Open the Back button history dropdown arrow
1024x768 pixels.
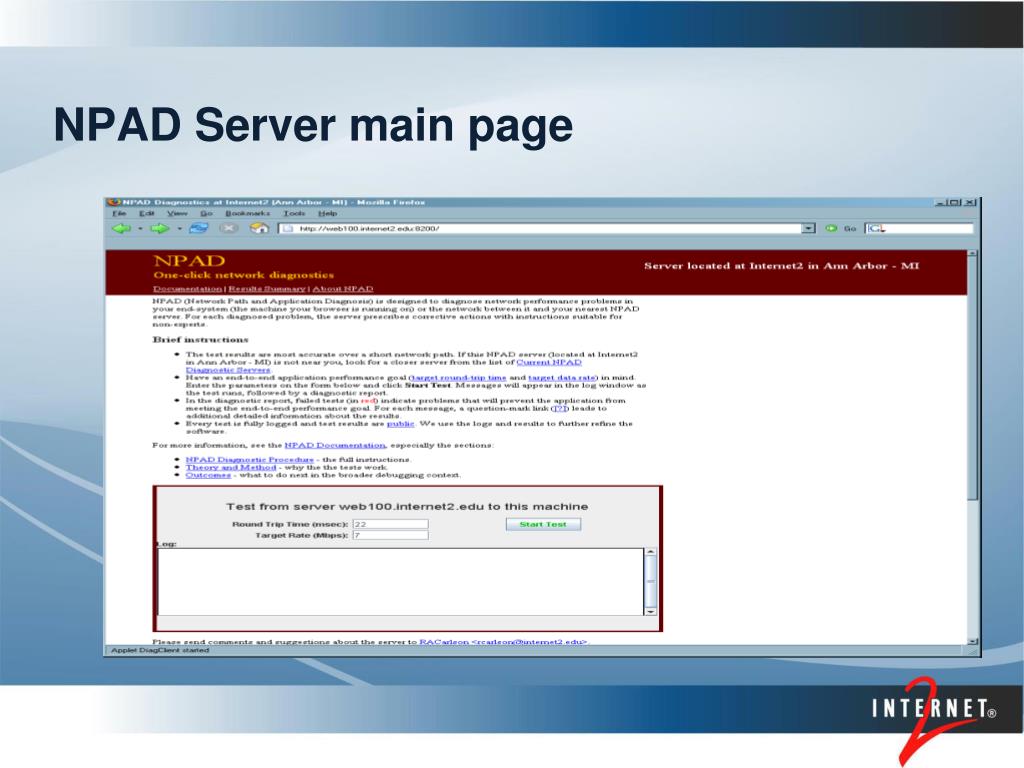point(140,229)
